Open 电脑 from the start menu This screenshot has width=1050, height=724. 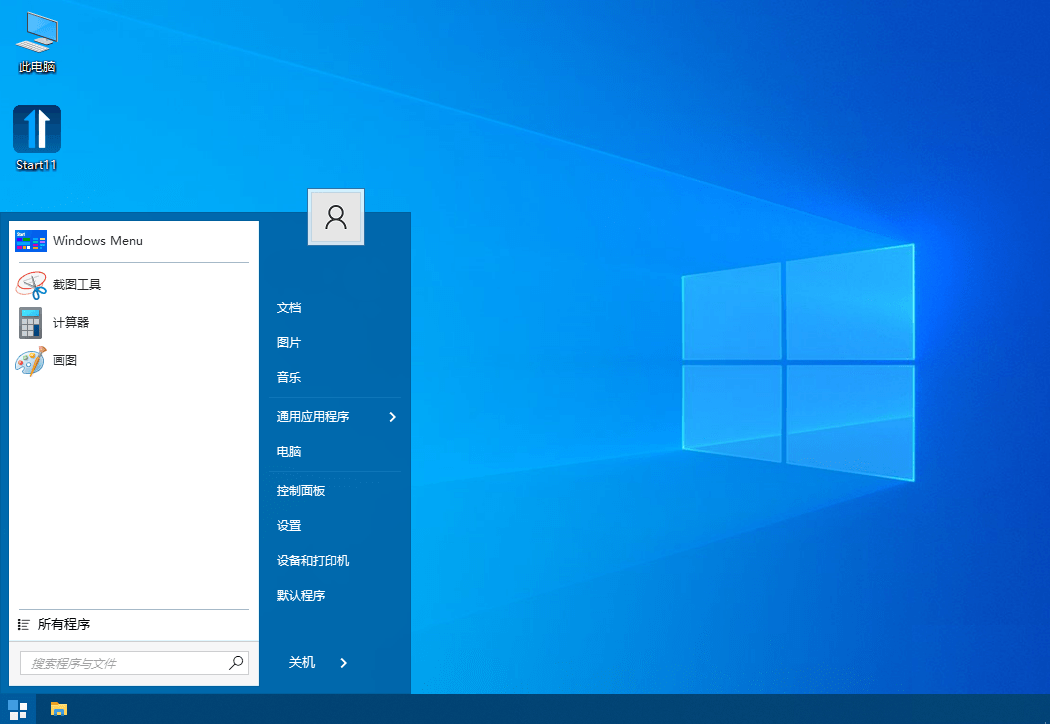289,451
